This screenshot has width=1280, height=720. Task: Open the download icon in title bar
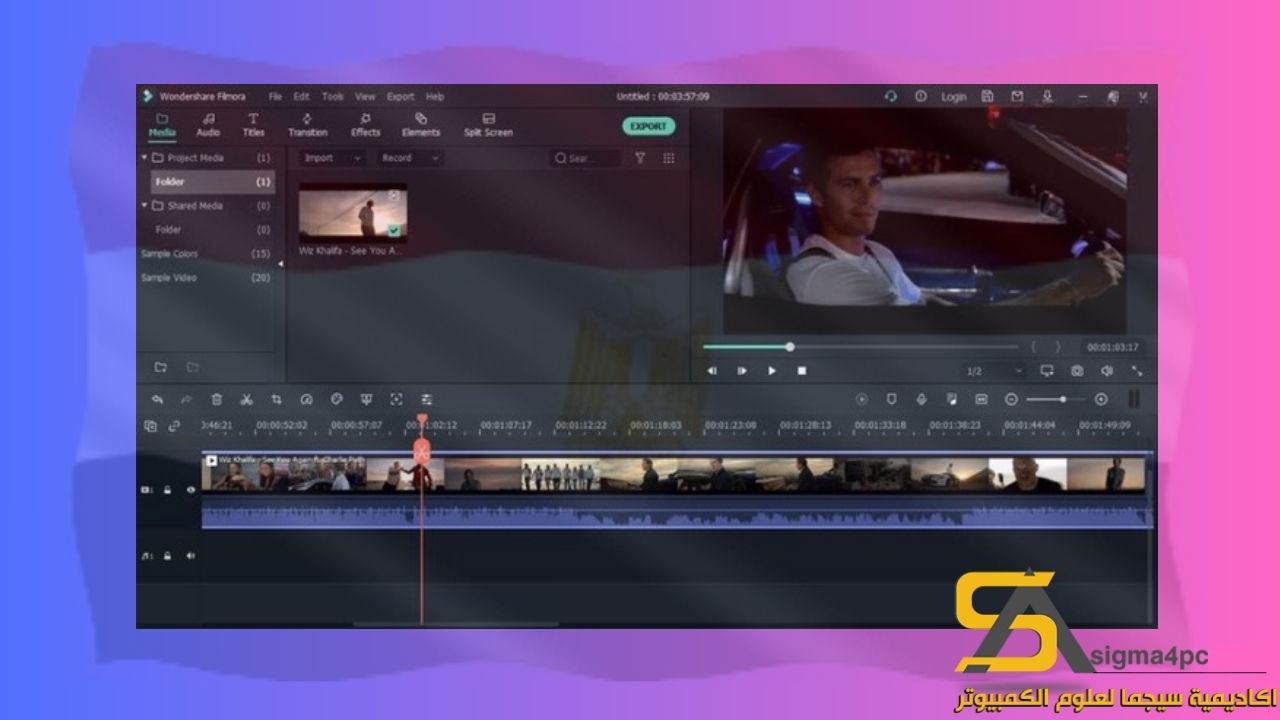[x=1047, y=97]
